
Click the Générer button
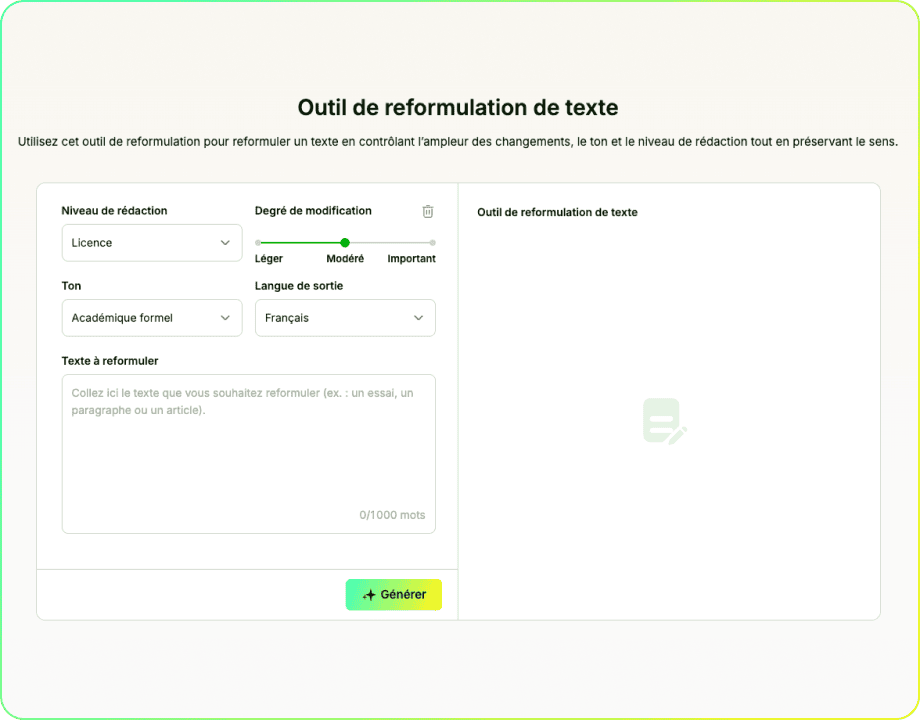[394, 594]
